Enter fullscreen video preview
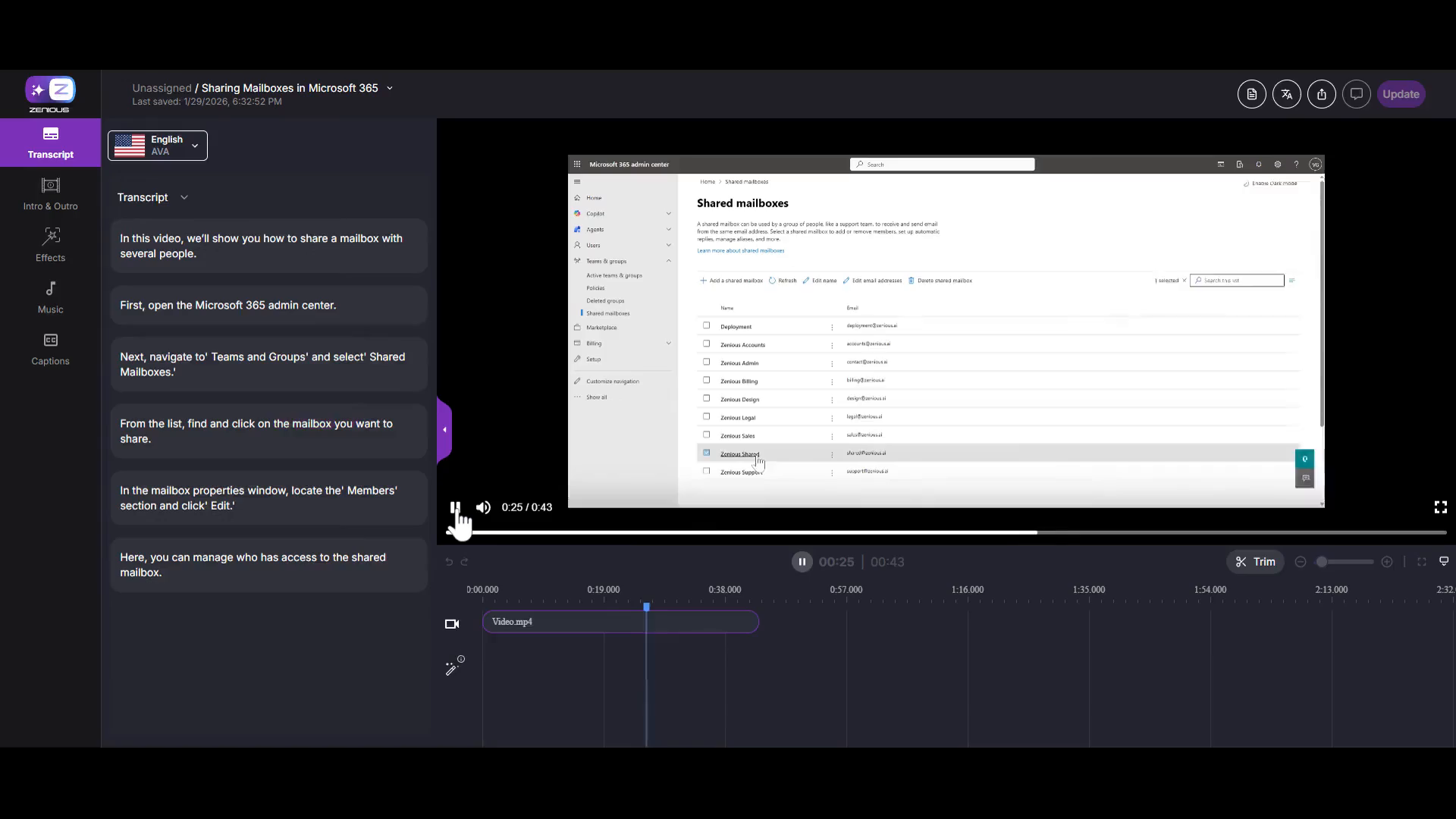1456x819 pixels. pos(1440,507)
